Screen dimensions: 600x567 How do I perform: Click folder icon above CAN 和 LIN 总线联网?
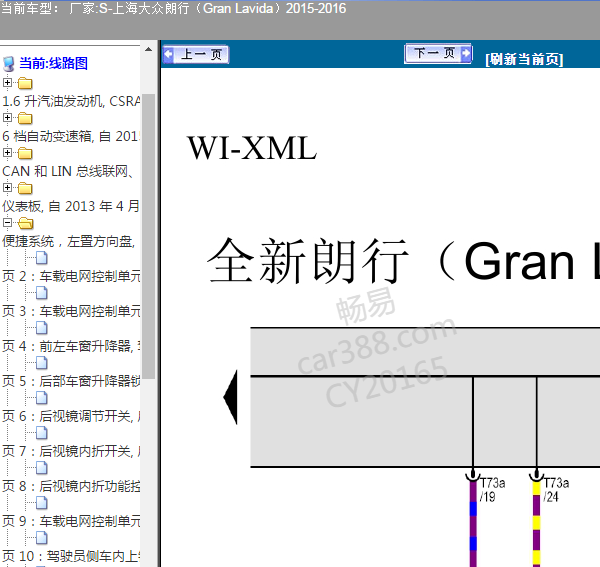pos(25,153)
